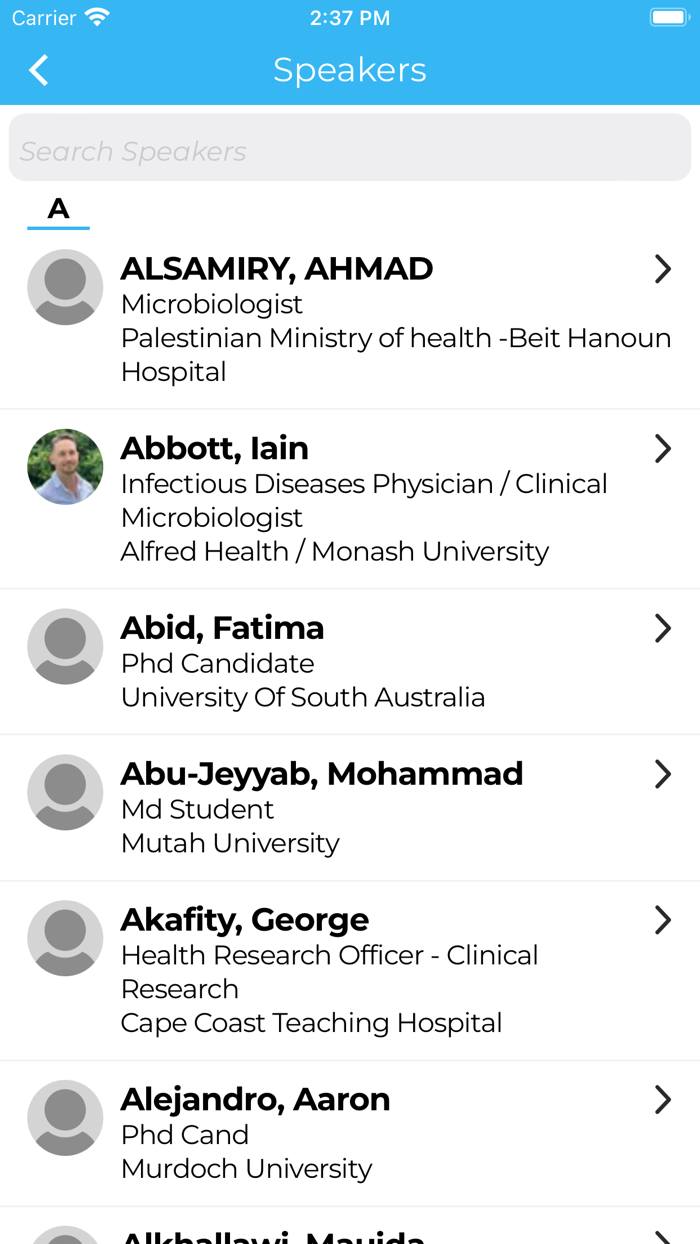Viewport: 700px width, 1244px height.
Task: Open speaker name ALSAMIRY, AHMAD
Action: click(x=277, y=269)
